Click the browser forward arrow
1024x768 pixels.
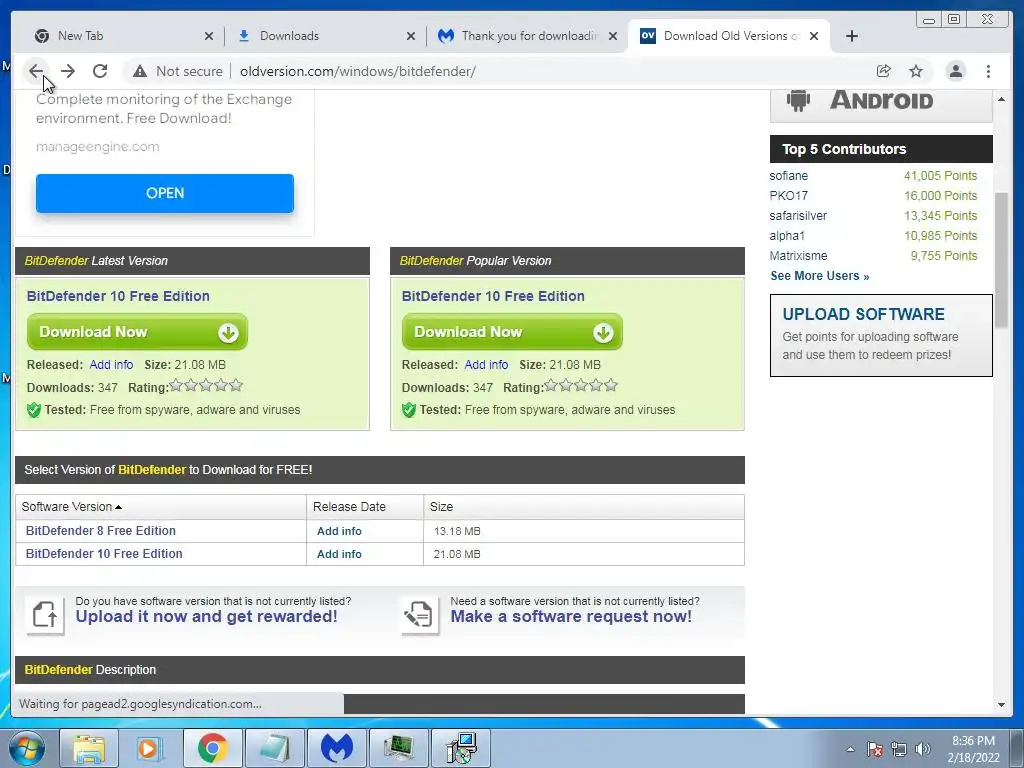68,71
